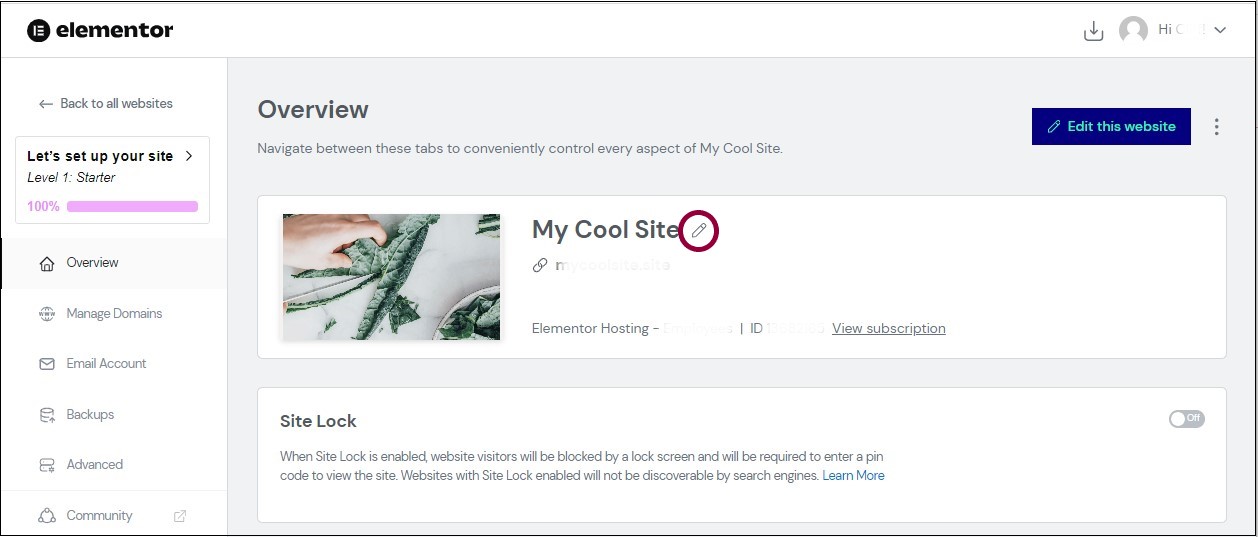1258x537 pixels.
Task: Toggle the Site Lock switch on
Action: point(1187,418)
